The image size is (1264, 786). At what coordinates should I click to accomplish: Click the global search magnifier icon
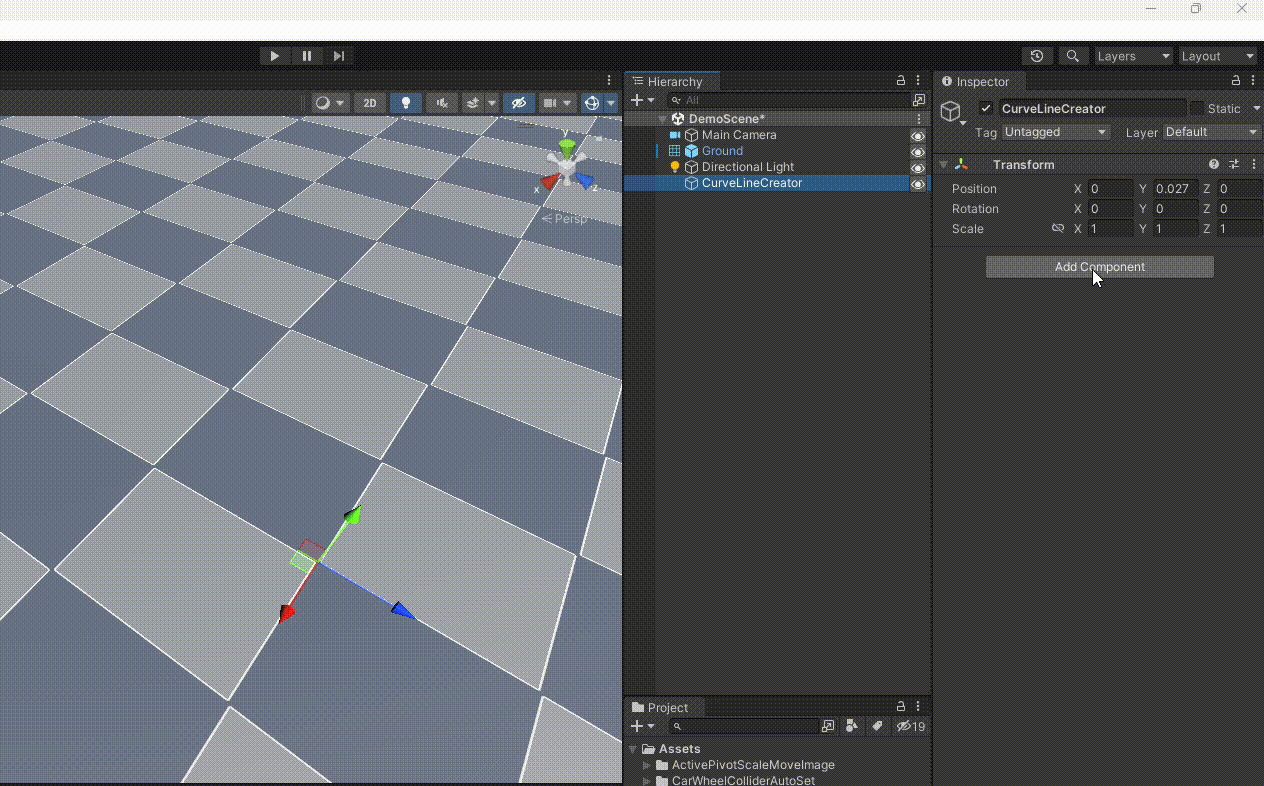point(1073,56)
